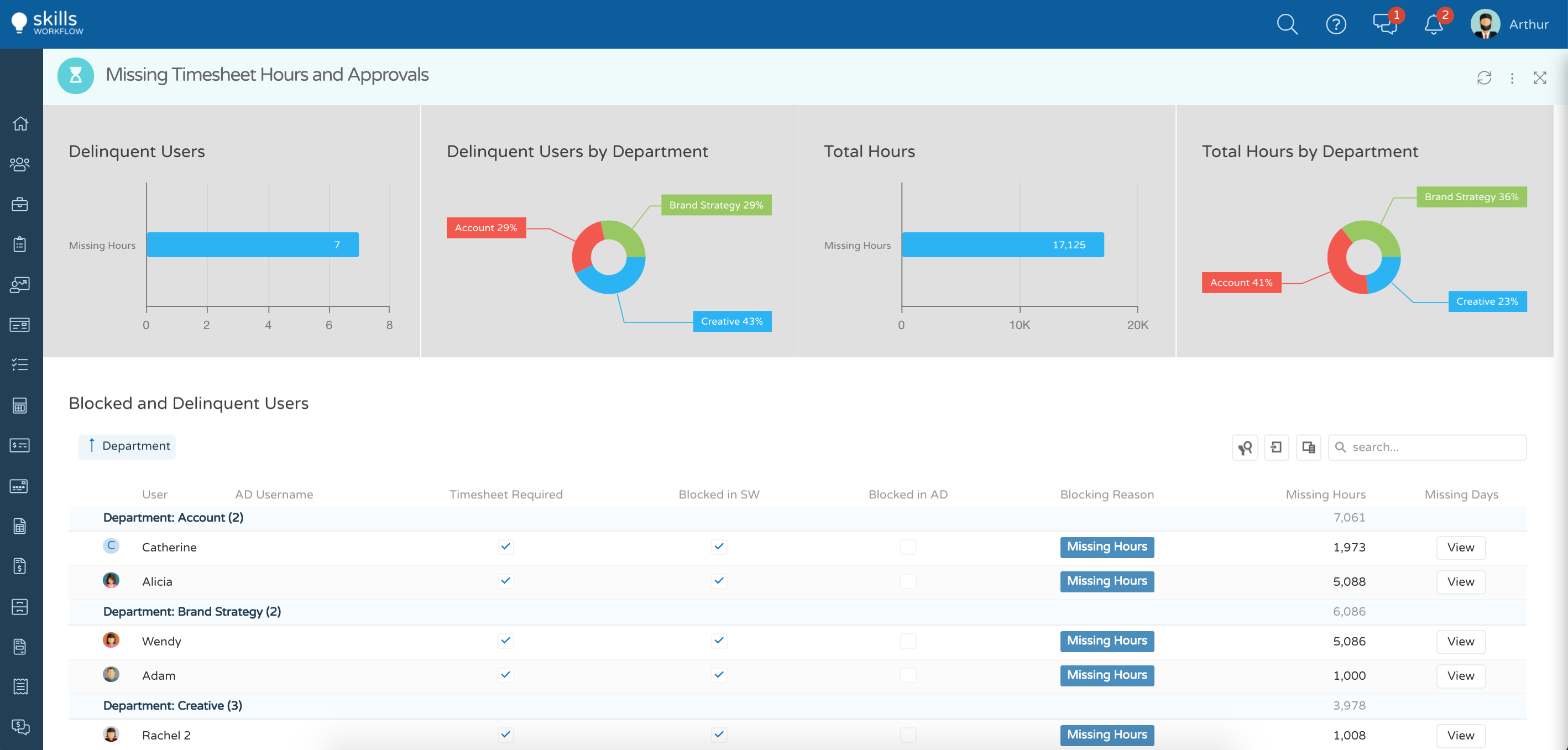Open the People sidebar icon

click(x=20, y=164)
